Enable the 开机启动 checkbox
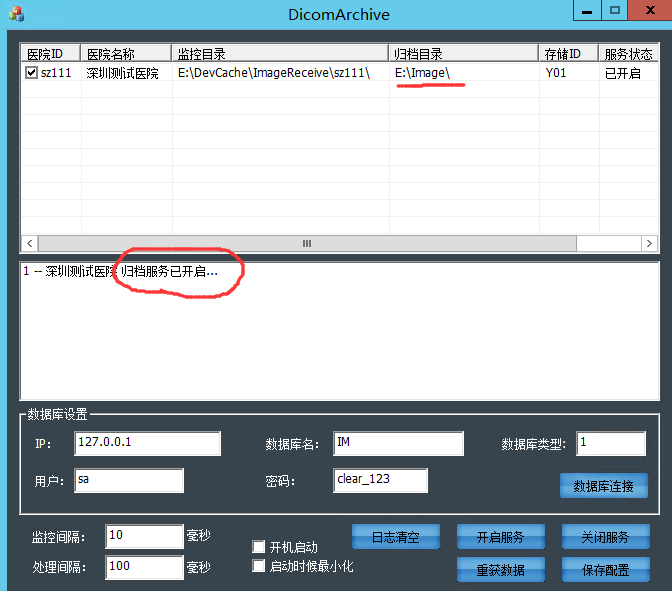 260,547
